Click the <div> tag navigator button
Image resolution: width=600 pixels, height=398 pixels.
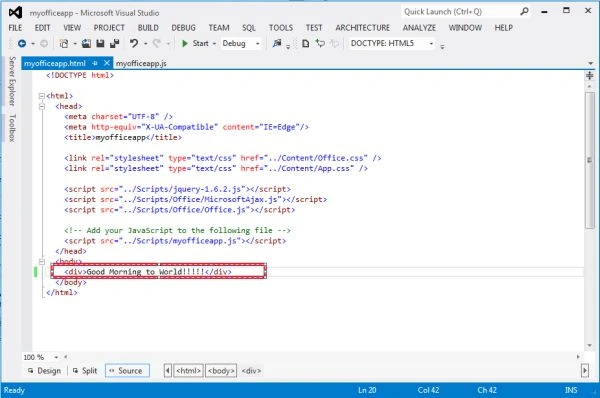tap(251, 371)
